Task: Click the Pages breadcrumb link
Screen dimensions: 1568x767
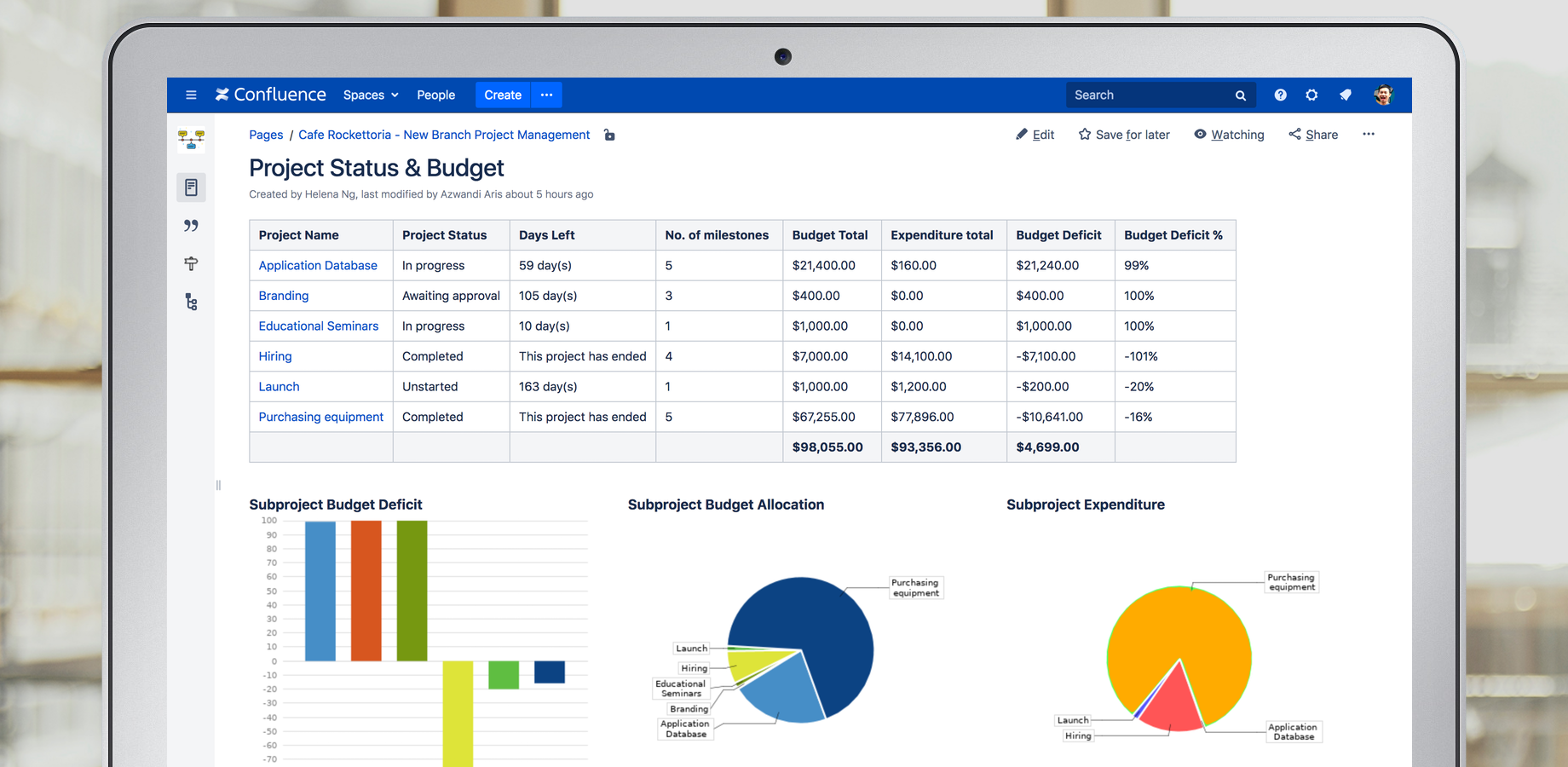Action: 266,135
